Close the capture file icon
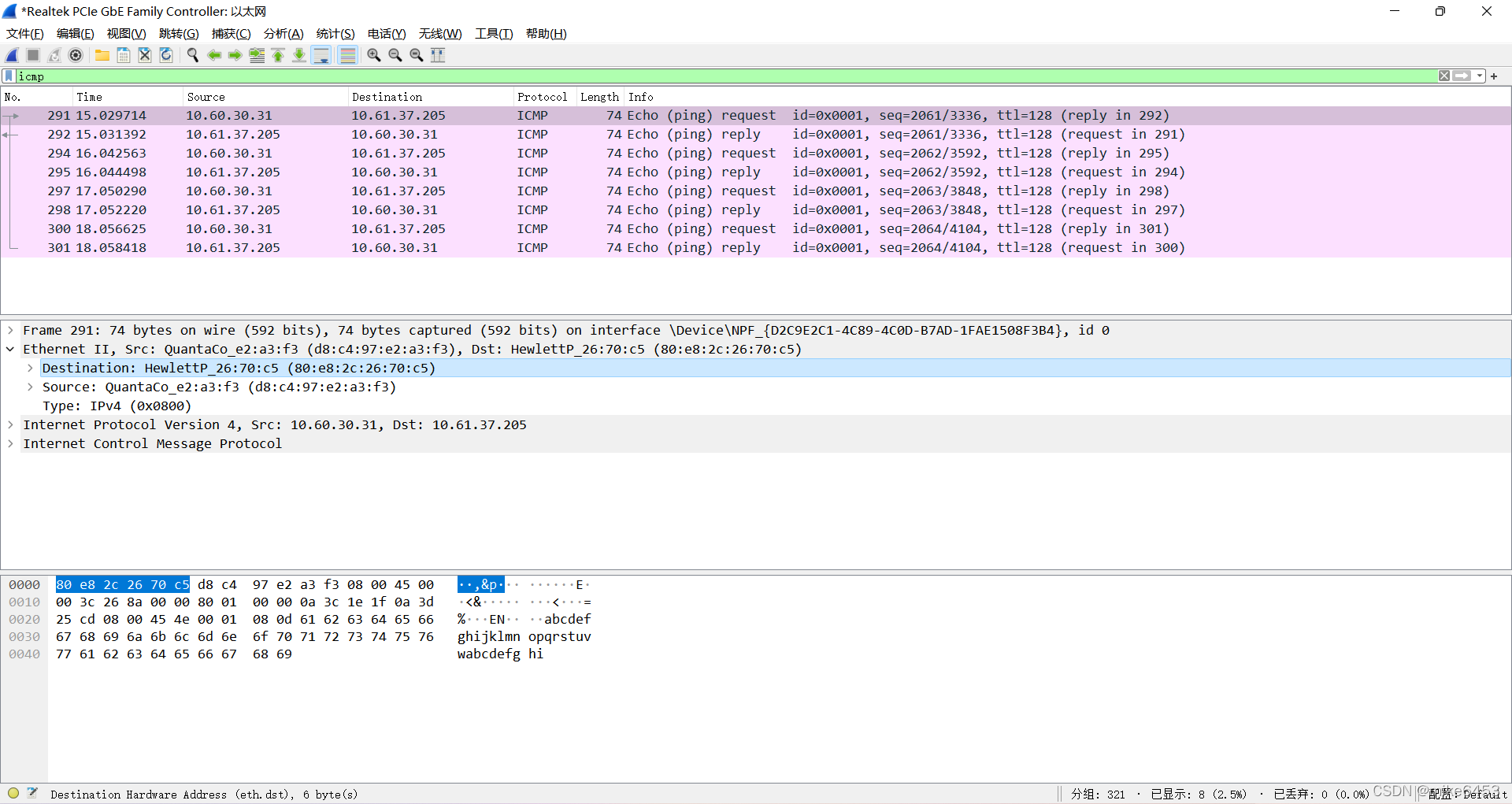This screenshot has height=804, width=1512. click(145, 55)
